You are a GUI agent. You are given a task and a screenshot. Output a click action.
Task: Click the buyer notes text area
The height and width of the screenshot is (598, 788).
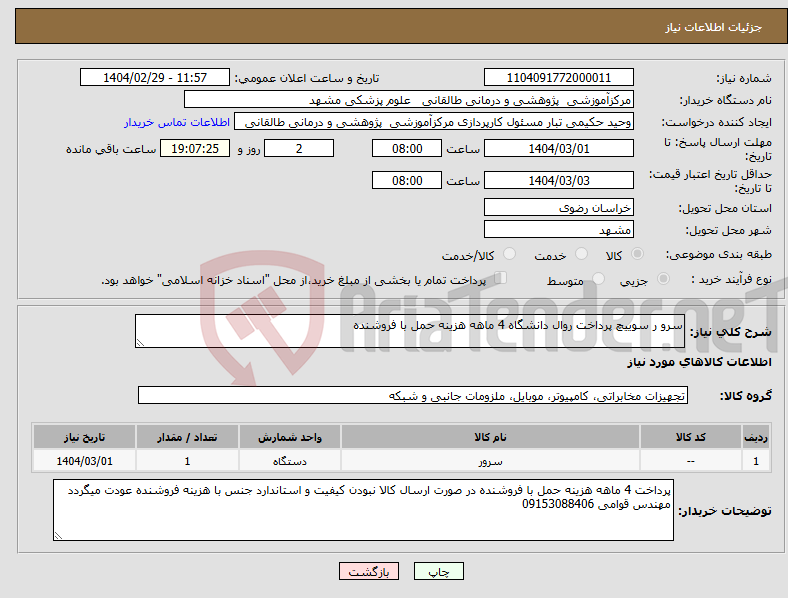[363, 510]
